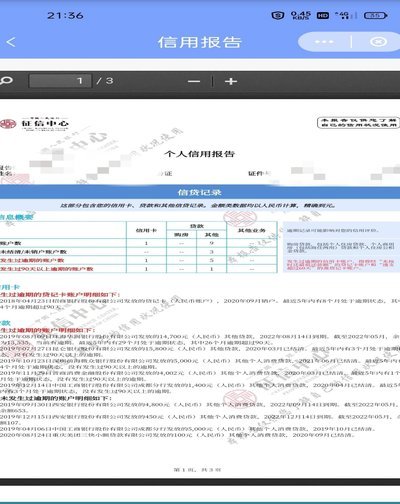Tap the 个人信用报告 document heading
400x504 pixels.
coord(199,154)
